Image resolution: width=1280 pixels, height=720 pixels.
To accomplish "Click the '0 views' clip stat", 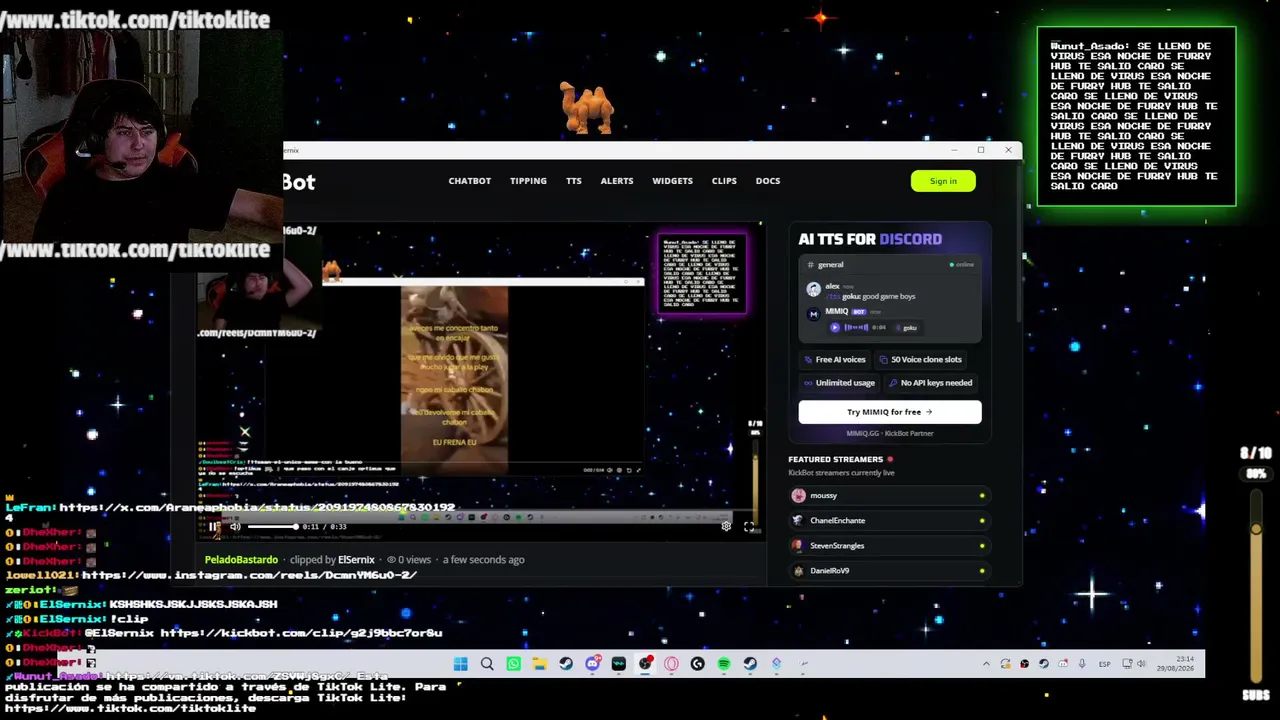I will pyautogui.click(x=409, y=560).
